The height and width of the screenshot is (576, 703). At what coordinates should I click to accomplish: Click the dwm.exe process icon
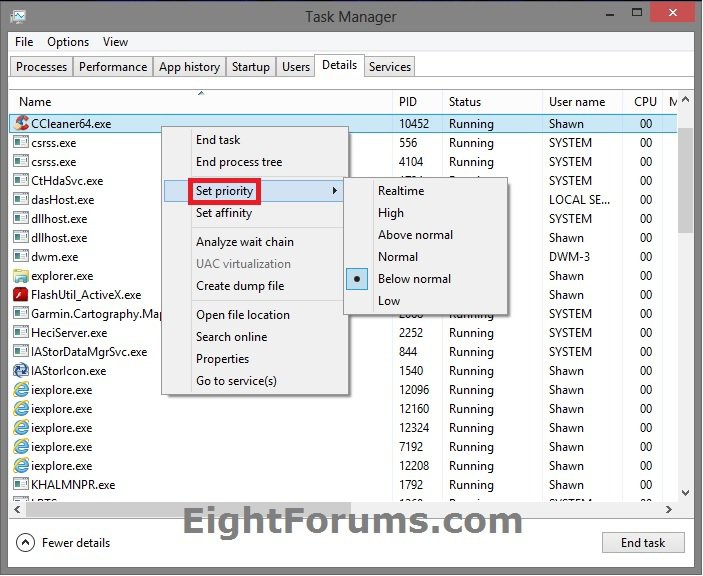coord(21,257)
